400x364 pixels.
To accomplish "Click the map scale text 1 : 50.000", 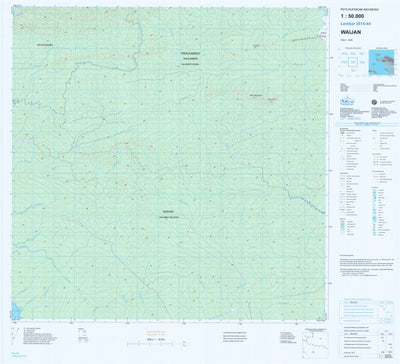I will (x=352, y=16).
